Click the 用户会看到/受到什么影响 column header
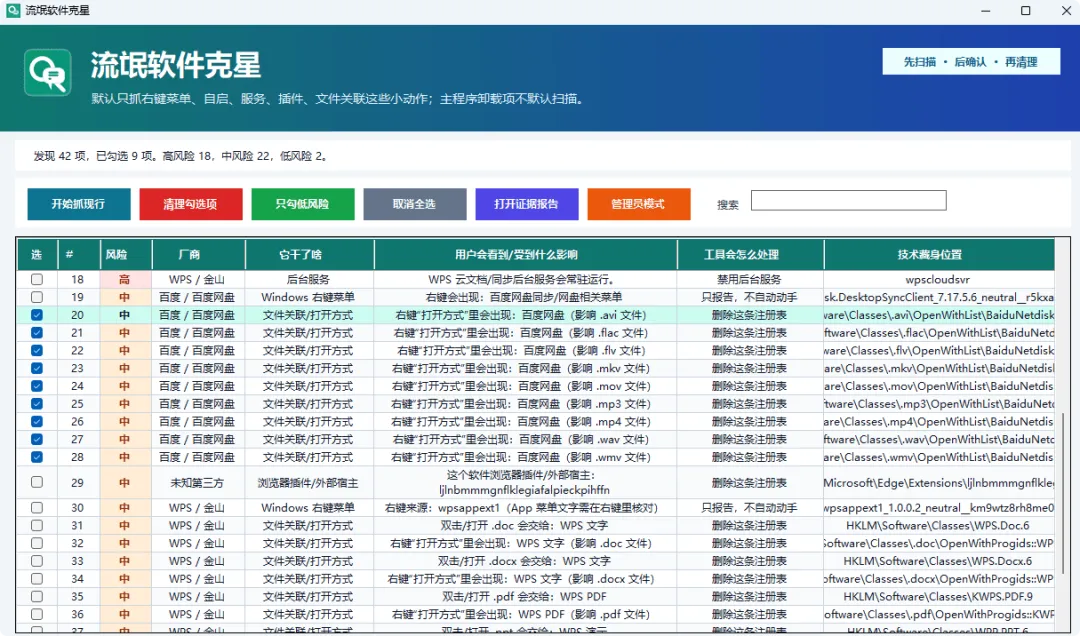The width and height of the screenshot is (1080, 636). (526, 255)
